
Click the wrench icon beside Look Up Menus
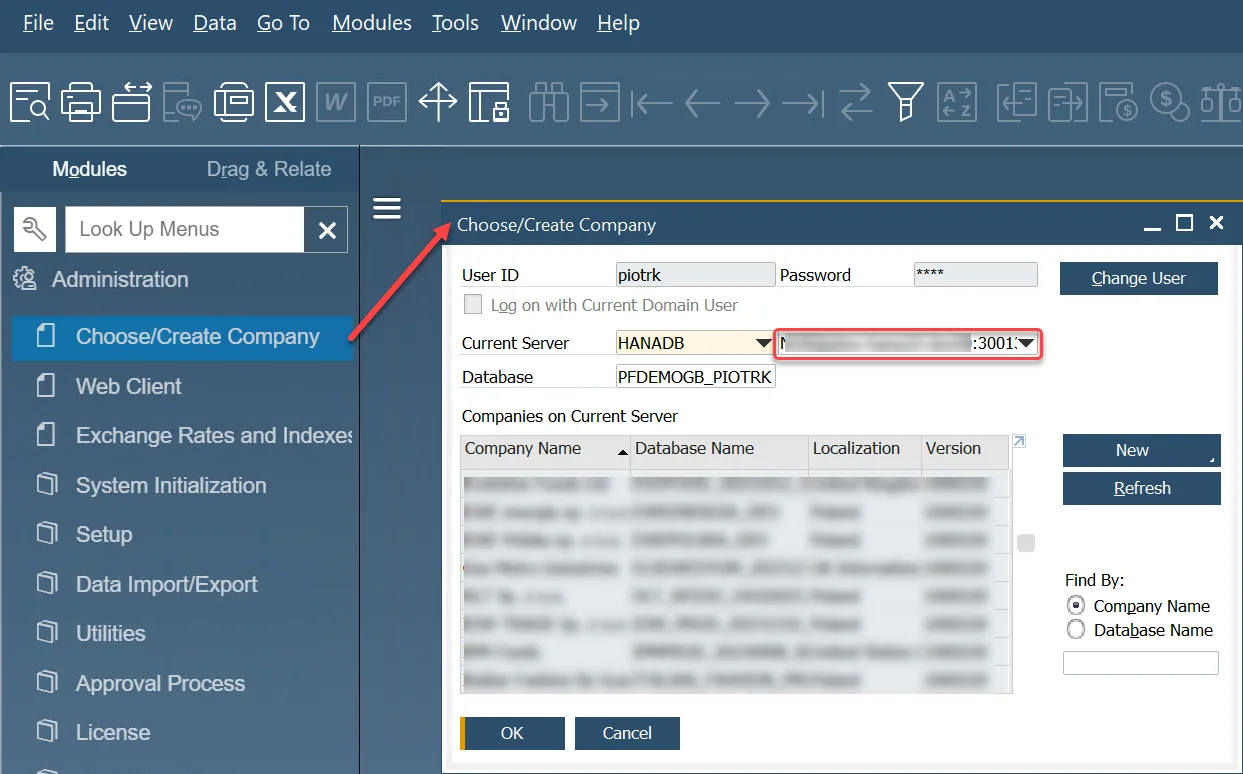(x=34, y=230)
